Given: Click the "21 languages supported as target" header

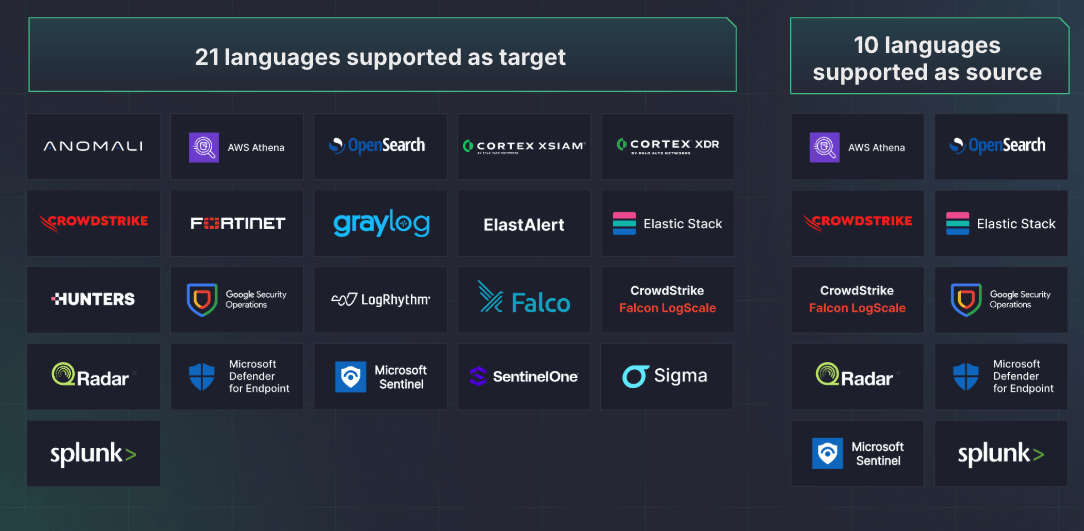Looking at the screenshot, I should coord(382,55).
